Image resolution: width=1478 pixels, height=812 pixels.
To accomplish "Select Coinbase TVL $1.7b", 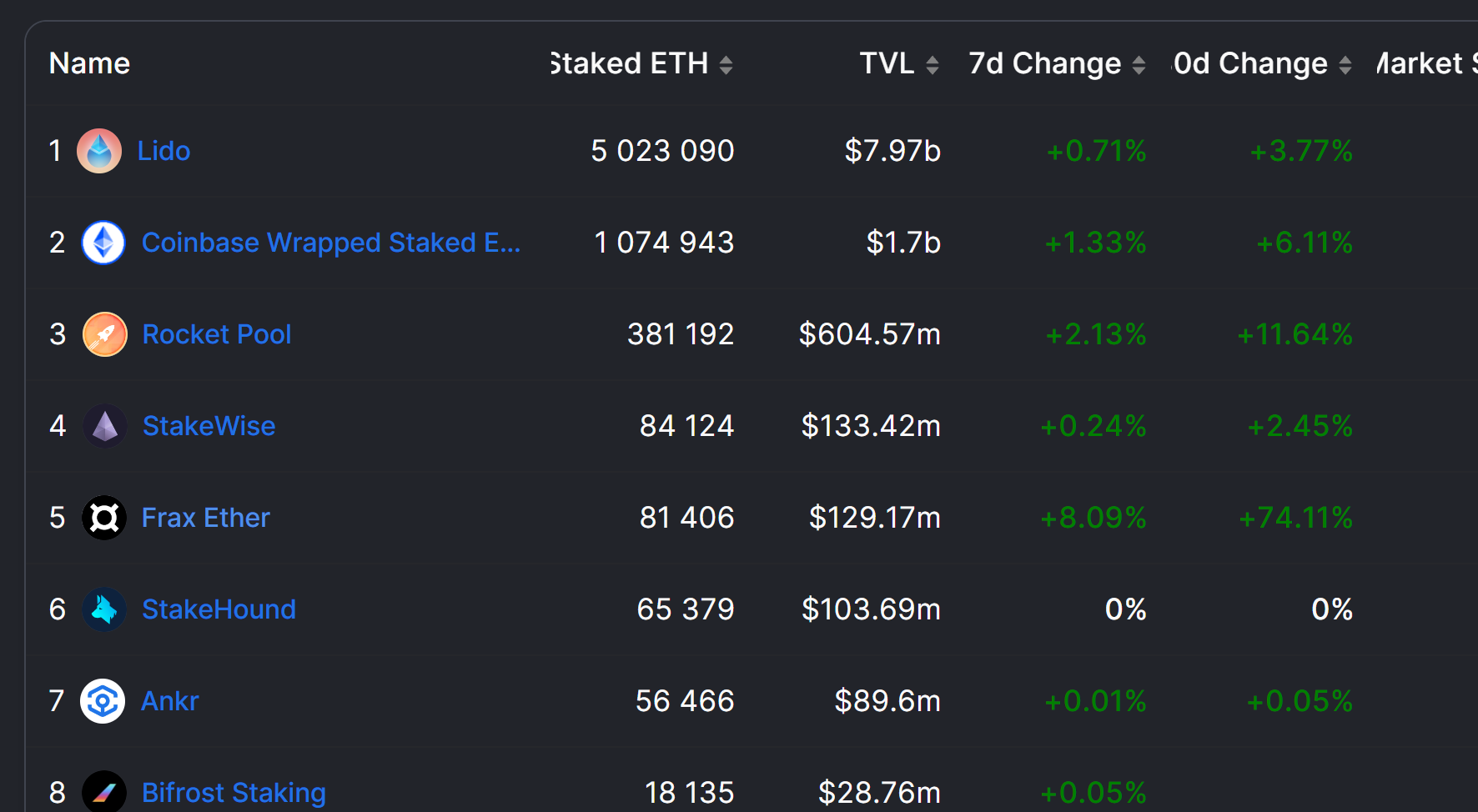I will (903, 243).
